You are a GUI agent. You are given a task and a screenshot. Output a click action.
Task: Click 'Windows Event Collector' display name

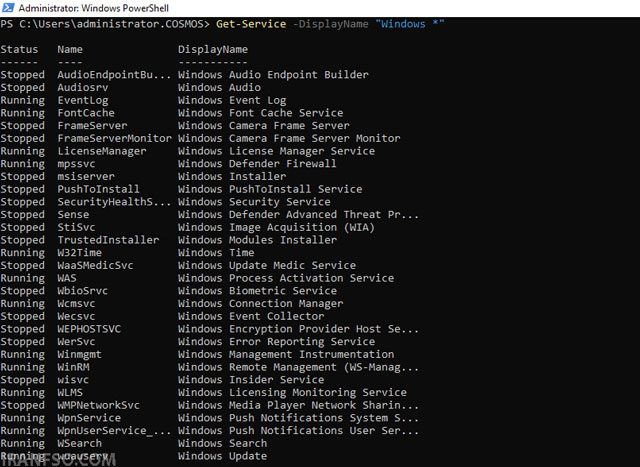tap(251, 316)
